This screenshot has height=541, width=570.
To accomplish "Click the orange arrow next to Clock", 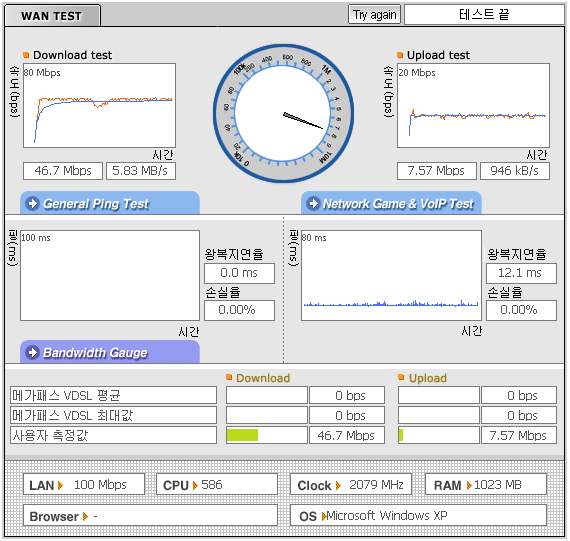I will [338, 485].
